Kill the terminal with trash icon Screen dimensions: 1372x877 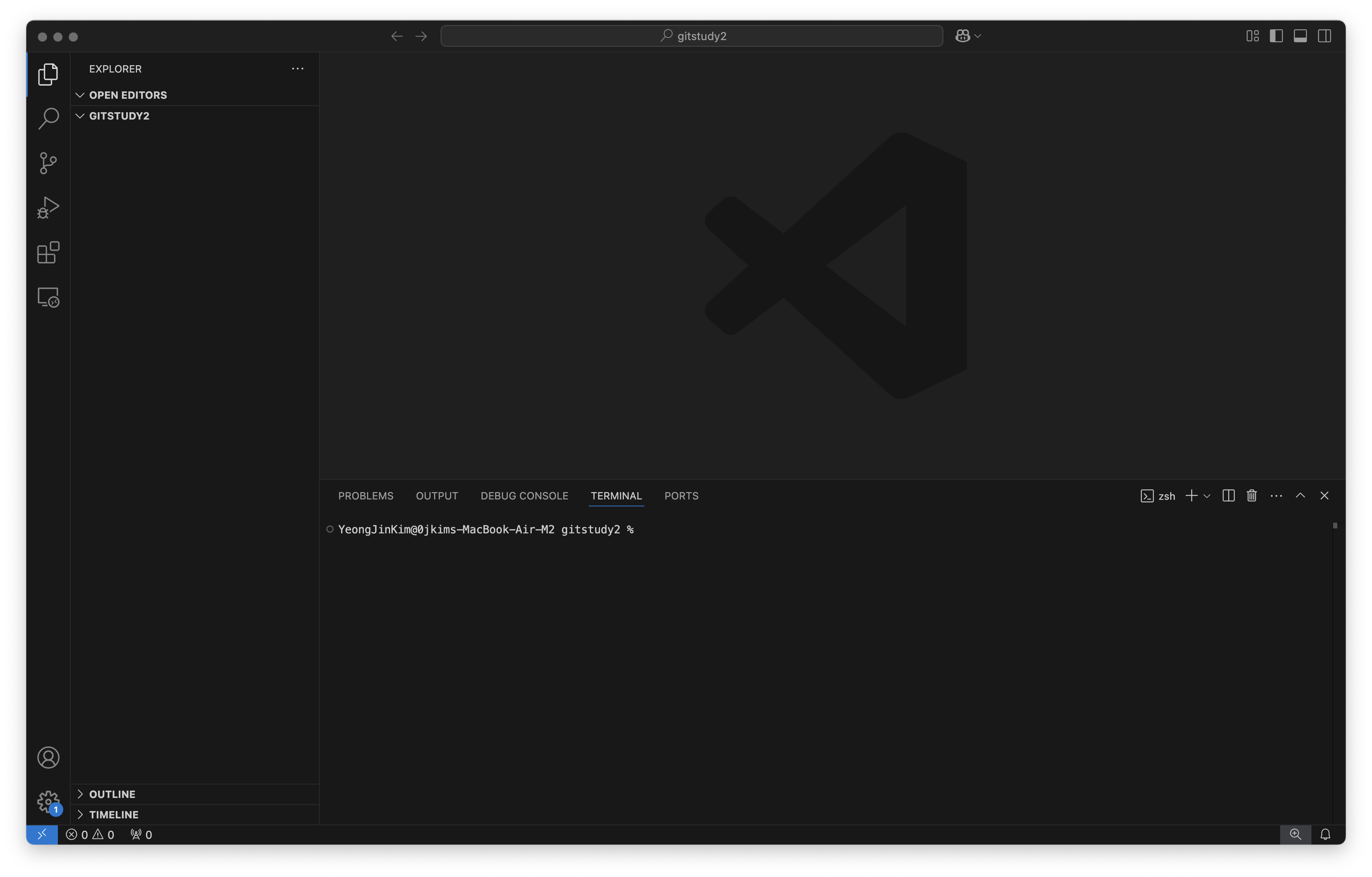(x=1252, y=496)
